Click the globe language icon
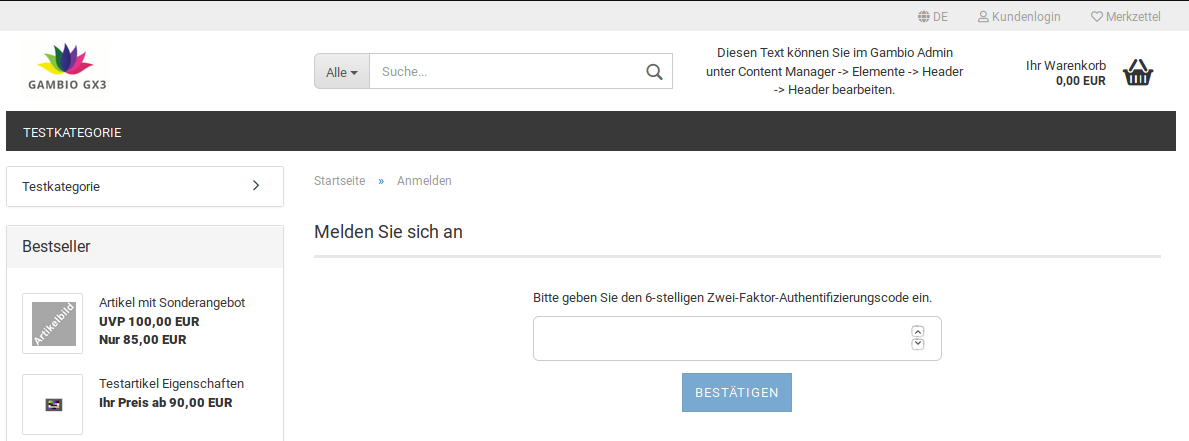 click(x=923, y=17)
